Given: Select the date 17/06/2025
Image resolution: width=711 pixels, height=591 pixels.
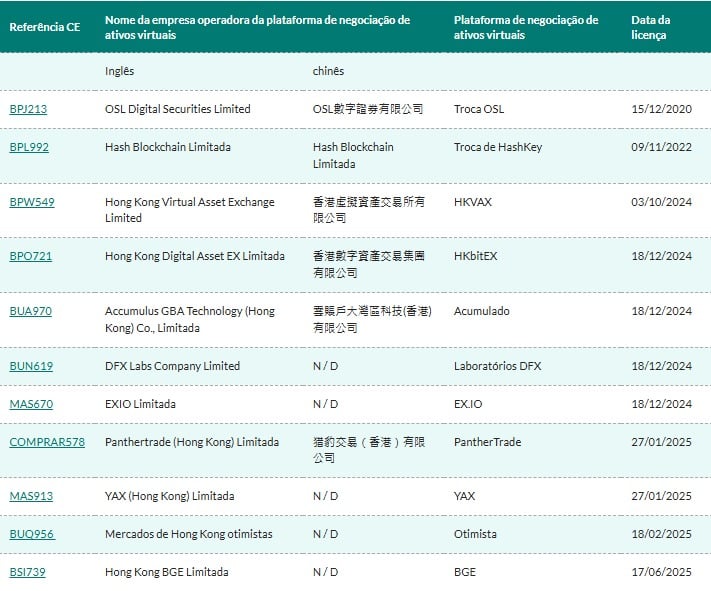Looking at the screenshot, I should (x=662, y=572).
